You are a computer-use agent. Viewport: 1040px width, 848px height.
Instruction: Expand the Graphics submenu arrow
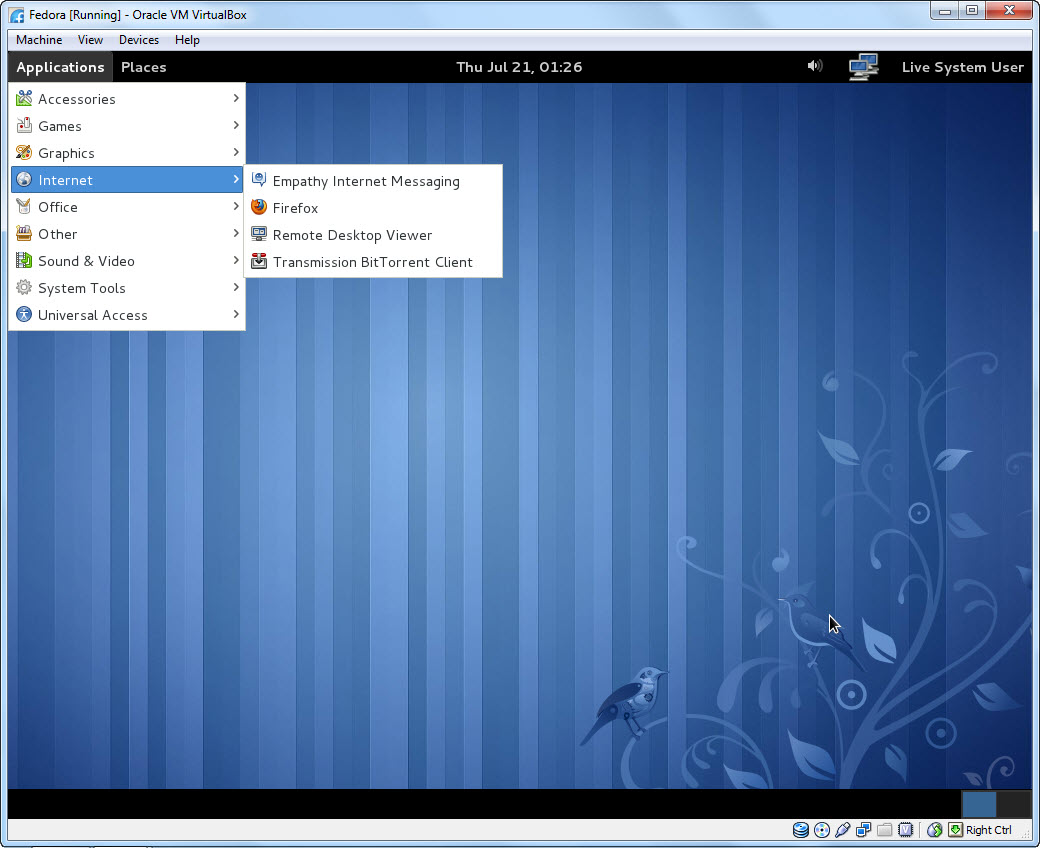pyautogui.click(x=235, y=152)
